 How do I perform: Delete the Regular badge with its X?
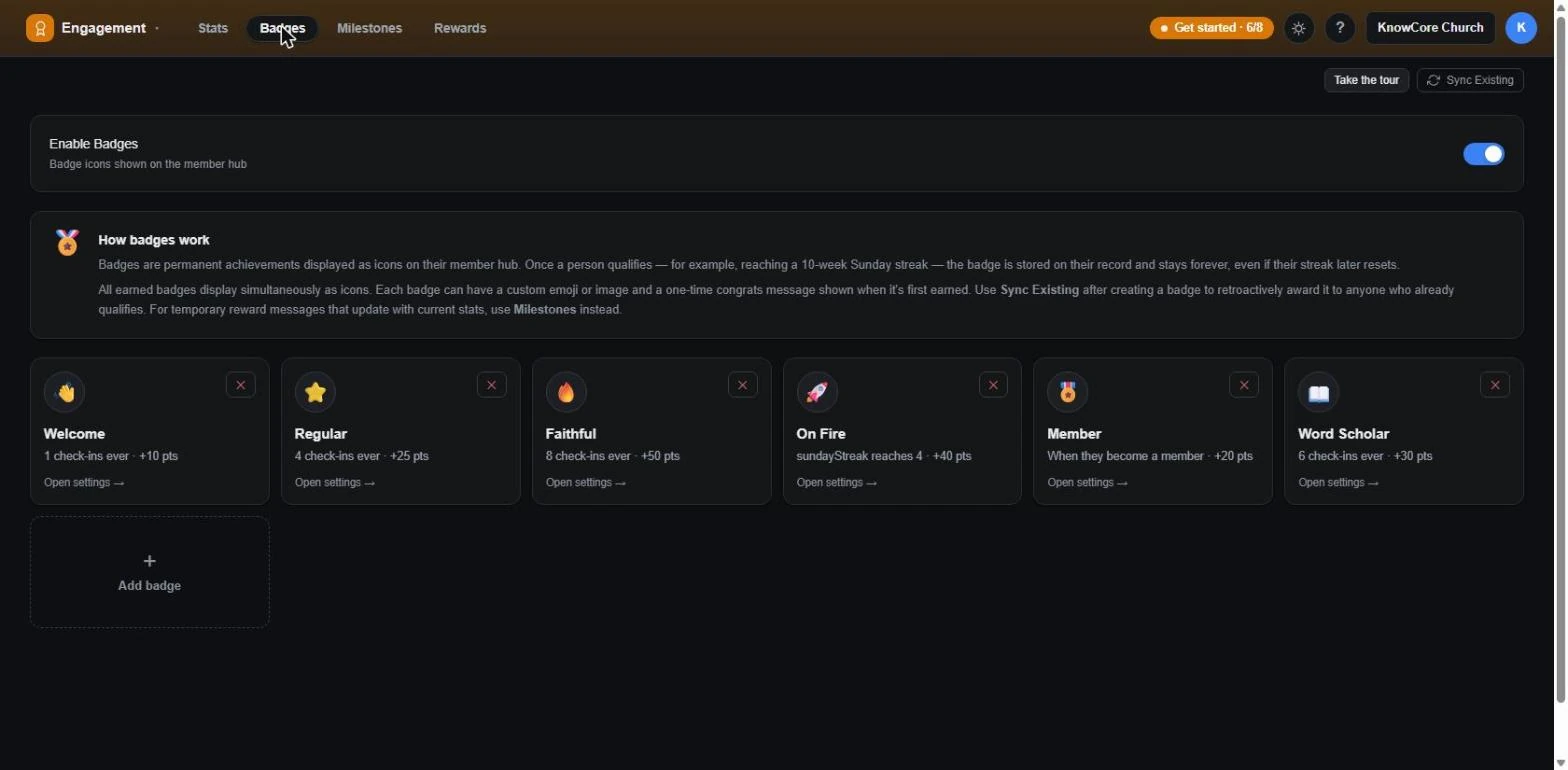(491, 385)
